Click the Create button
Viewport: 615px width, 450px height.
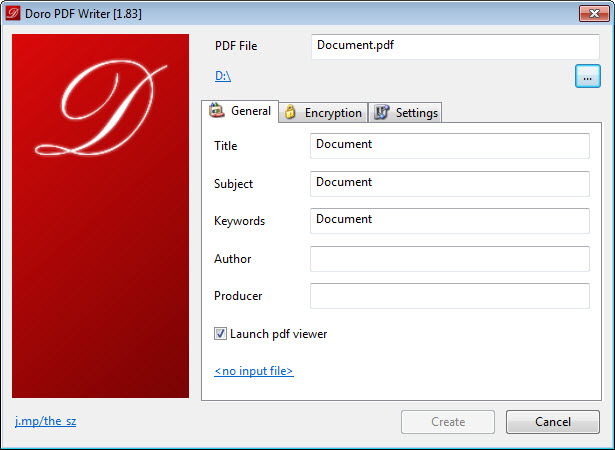point(448,422)
